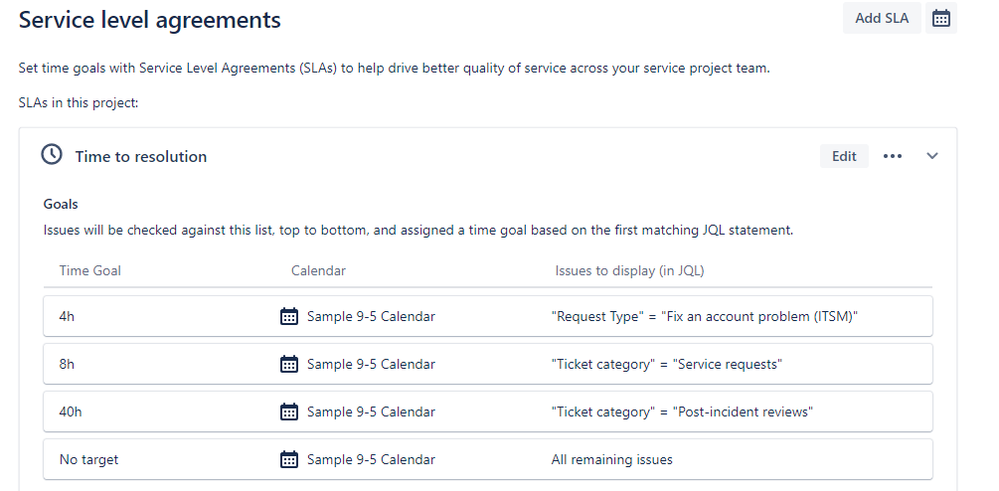Click calendar icon in the No target row
999x491 pixels.
coord(289,459)
